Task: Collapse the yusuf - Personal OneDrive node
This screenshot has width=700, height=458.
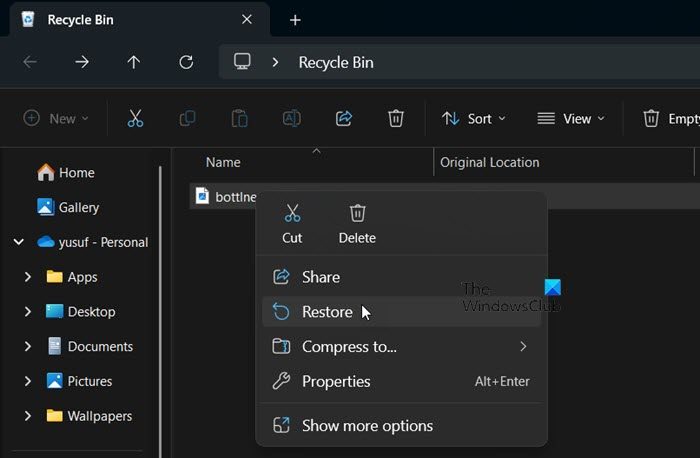Action: click(x=19, y=242)
